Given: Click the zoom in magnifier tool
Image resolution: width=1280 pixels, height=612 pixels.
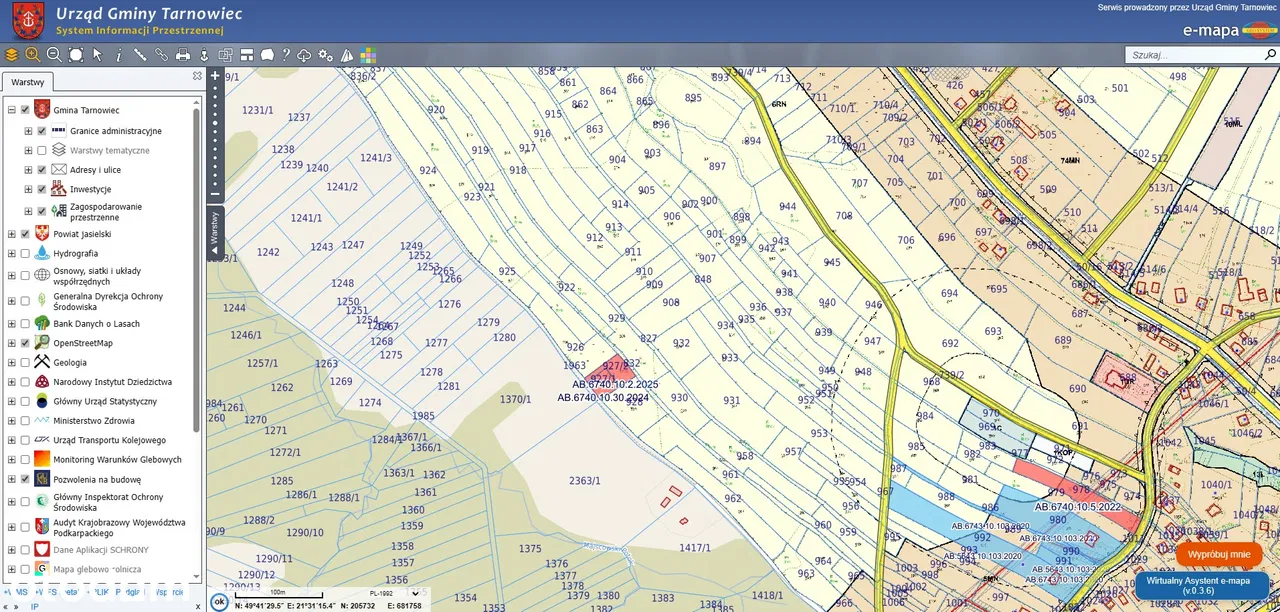Looking at the screenshot, I should click(33, 55).
